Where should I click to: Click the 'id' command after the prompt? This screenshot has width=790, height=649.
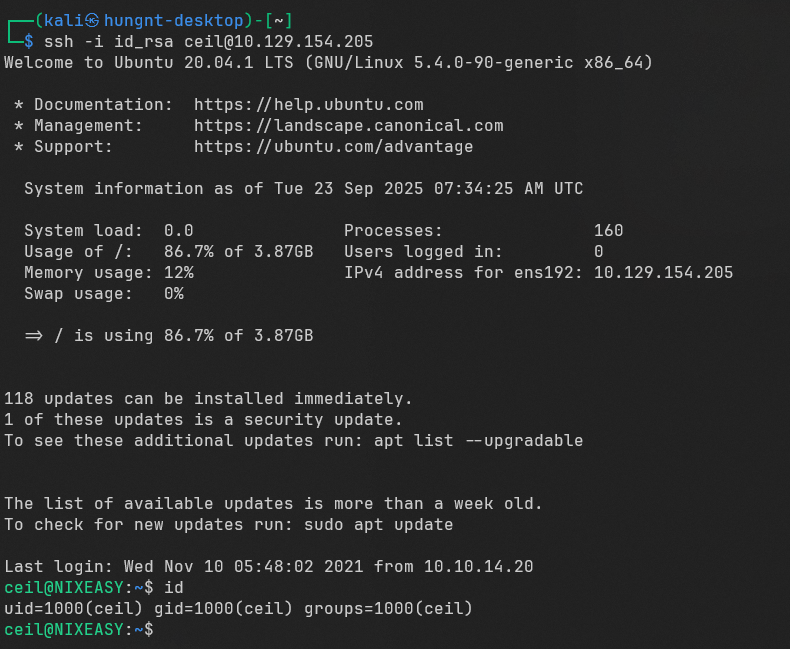[173, 587]
